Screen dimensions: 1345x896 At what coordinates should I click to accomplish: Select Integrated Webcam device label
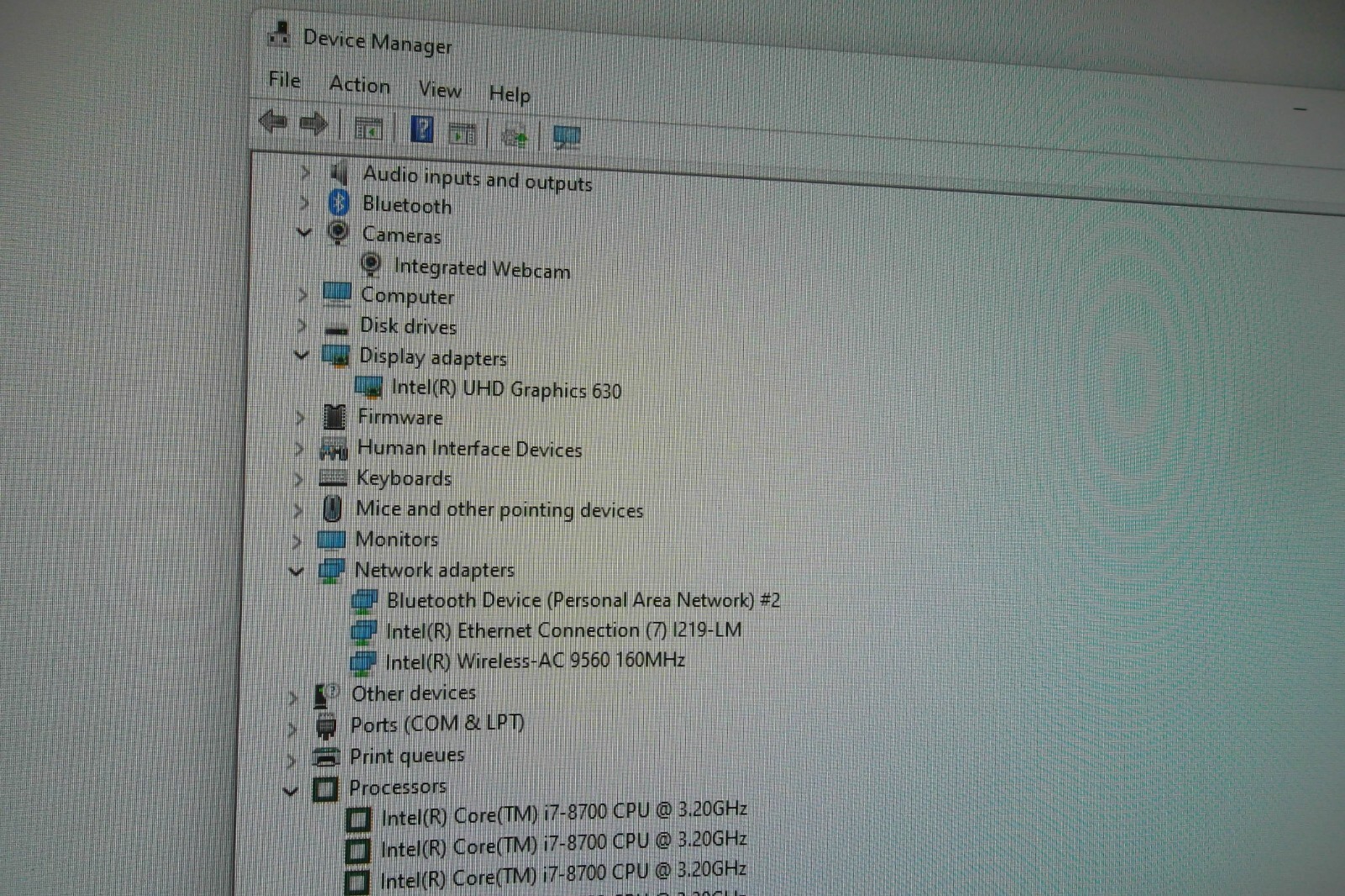482,268
